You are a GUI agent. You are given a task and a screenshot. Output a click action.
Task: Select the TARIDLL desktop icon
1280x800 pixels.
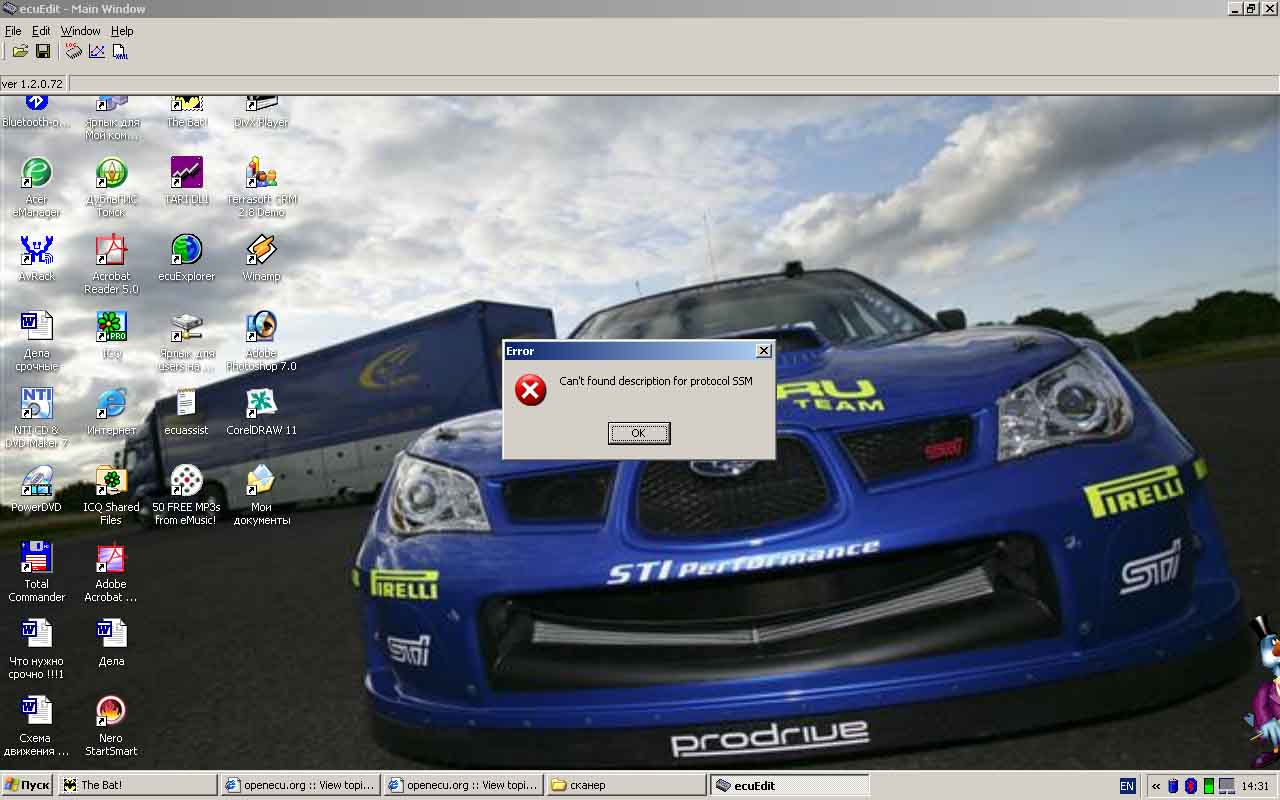click(x=187, y=181)
